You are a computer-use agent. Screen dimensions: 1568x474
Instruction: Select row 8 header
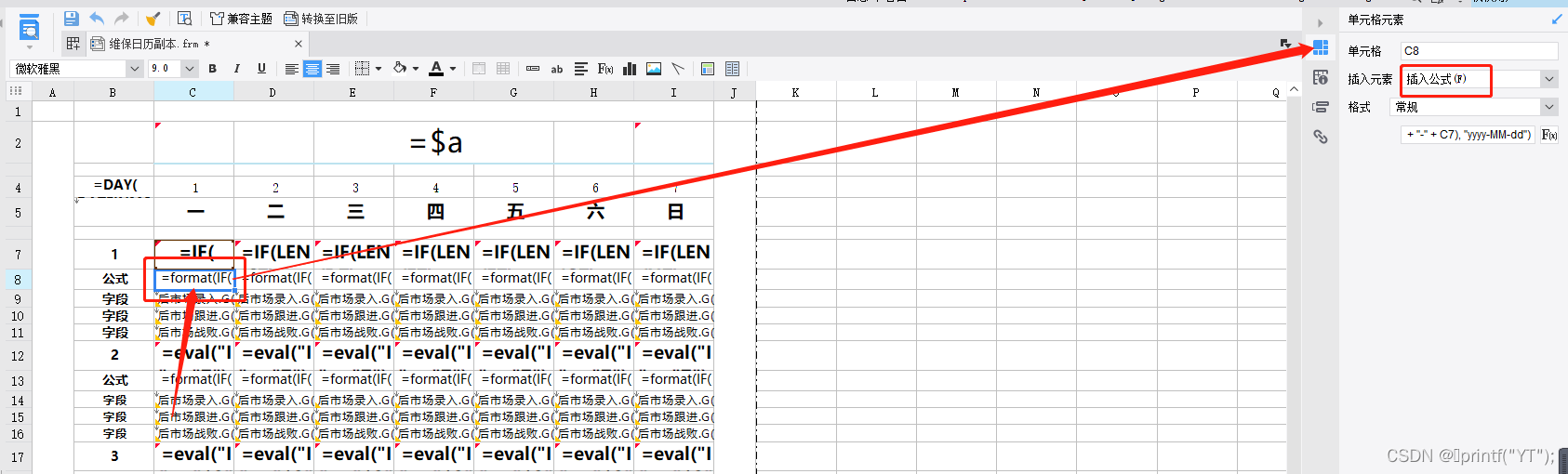point(17,279)
